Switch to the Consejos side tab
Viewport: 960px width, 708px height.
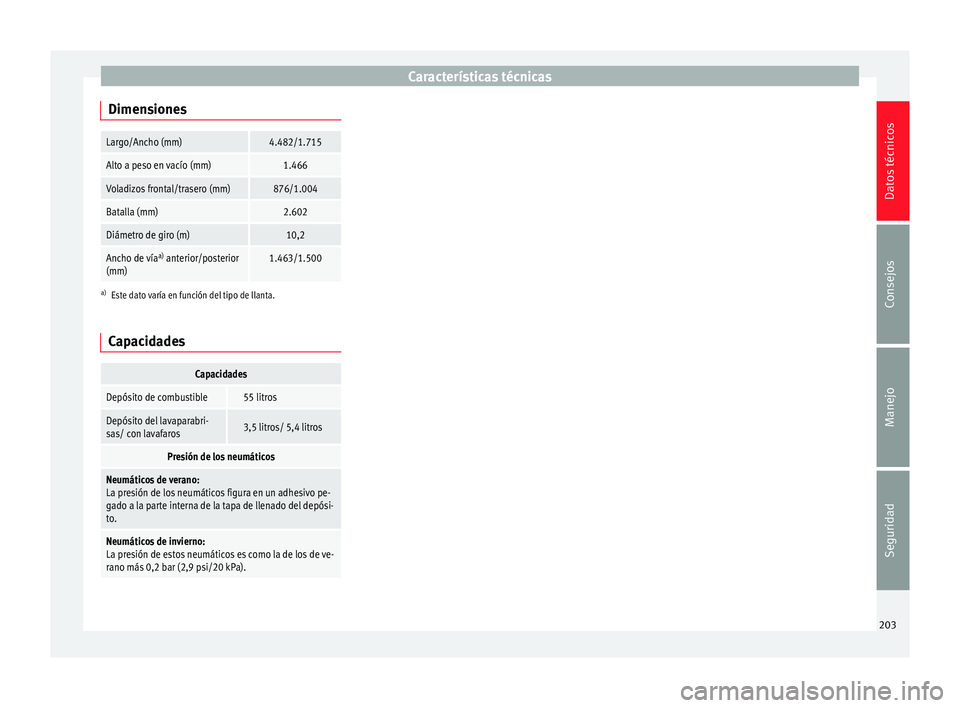pyautogui.click(x=892, y=284)
